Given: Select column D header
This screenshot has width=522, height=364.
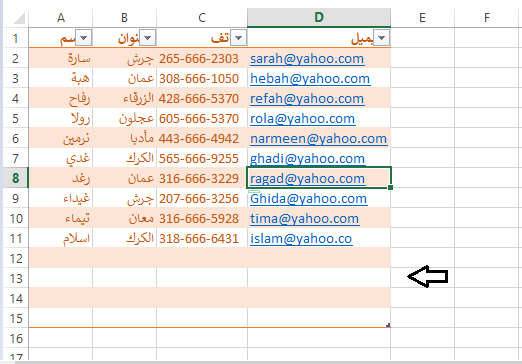Looking at the screenshot, I should click(319, 18).
